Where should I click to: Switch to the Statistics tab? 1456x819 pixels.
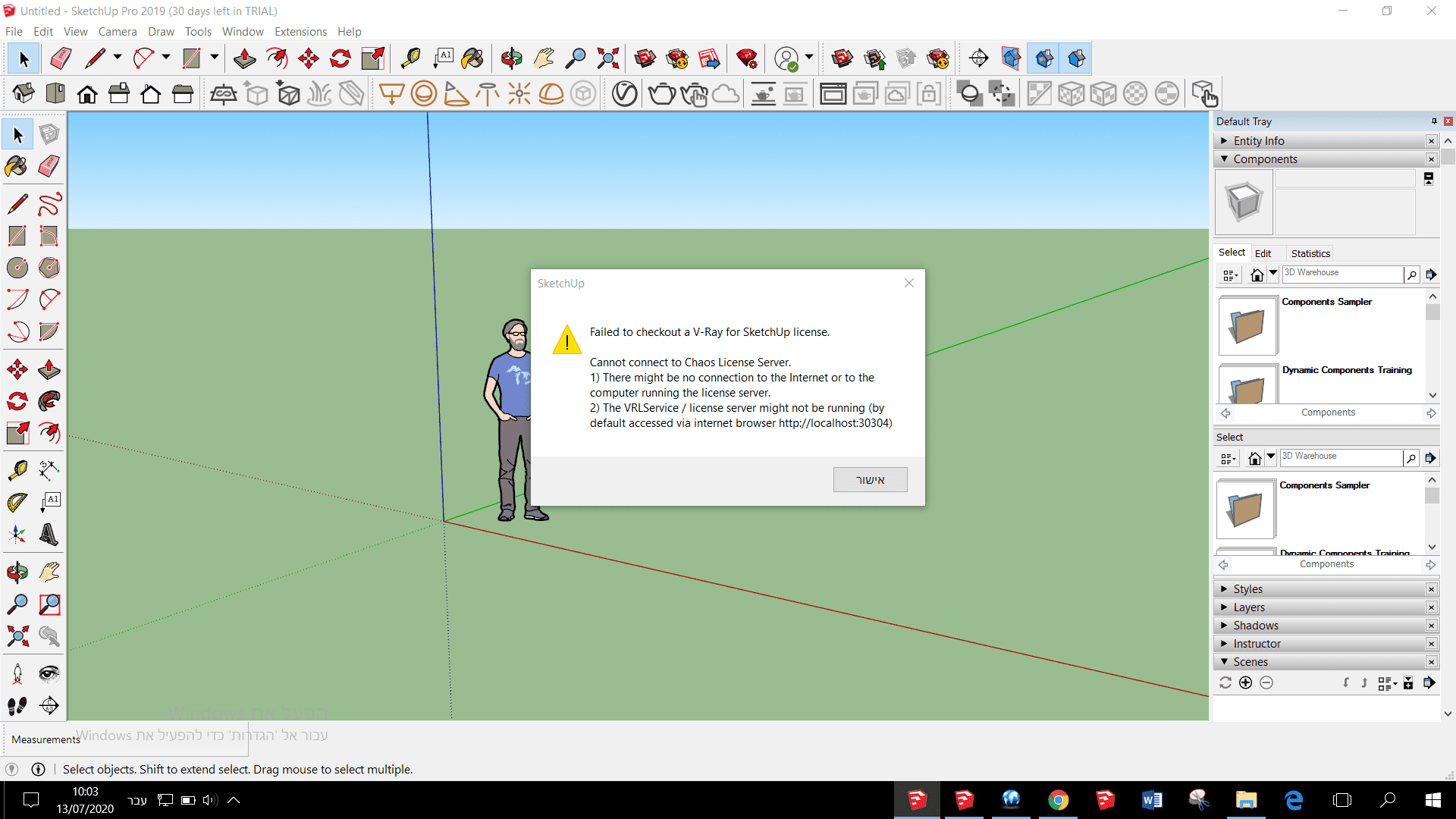click(x=1310, y=253)
